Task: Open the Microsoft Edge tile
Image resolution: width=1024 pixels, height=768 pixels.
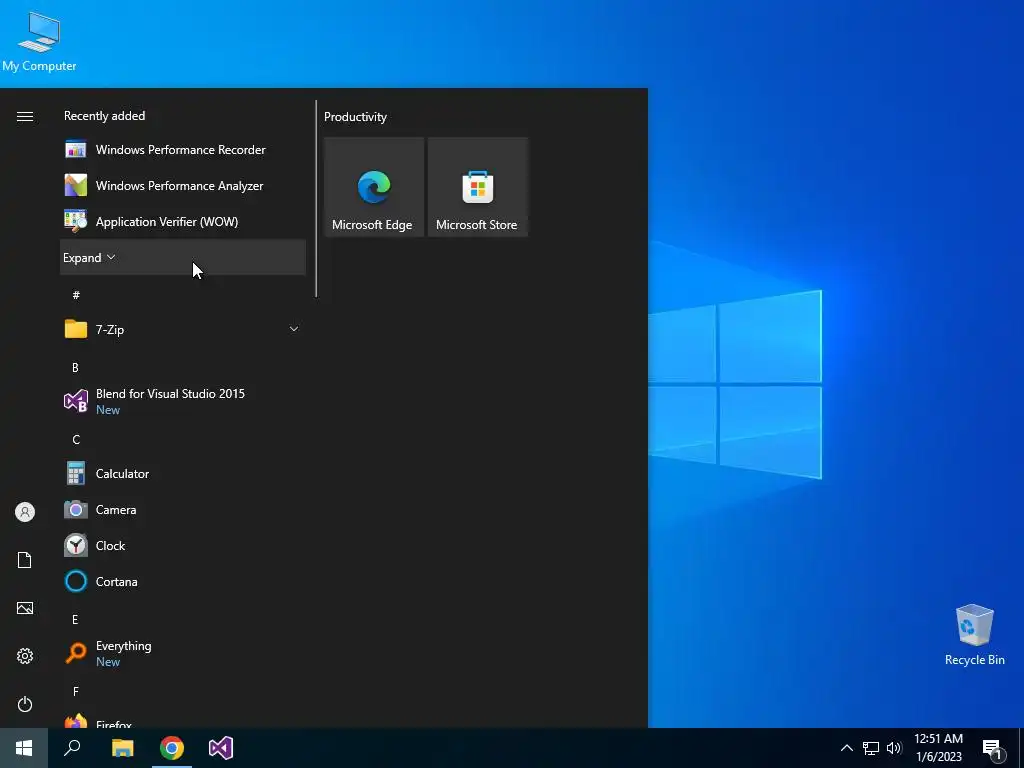Action: pos(374,187)
